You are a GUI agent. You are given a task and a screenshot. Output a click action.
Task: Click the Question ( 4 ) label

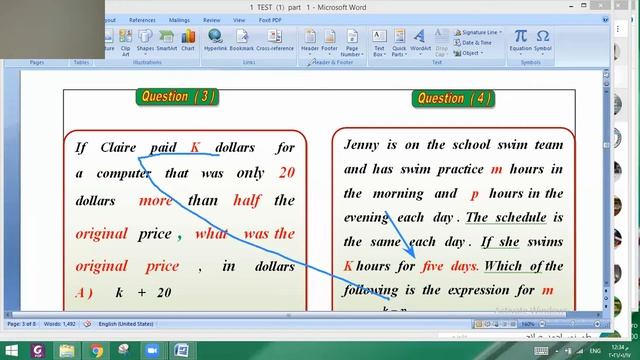click(x=453, y=98)
